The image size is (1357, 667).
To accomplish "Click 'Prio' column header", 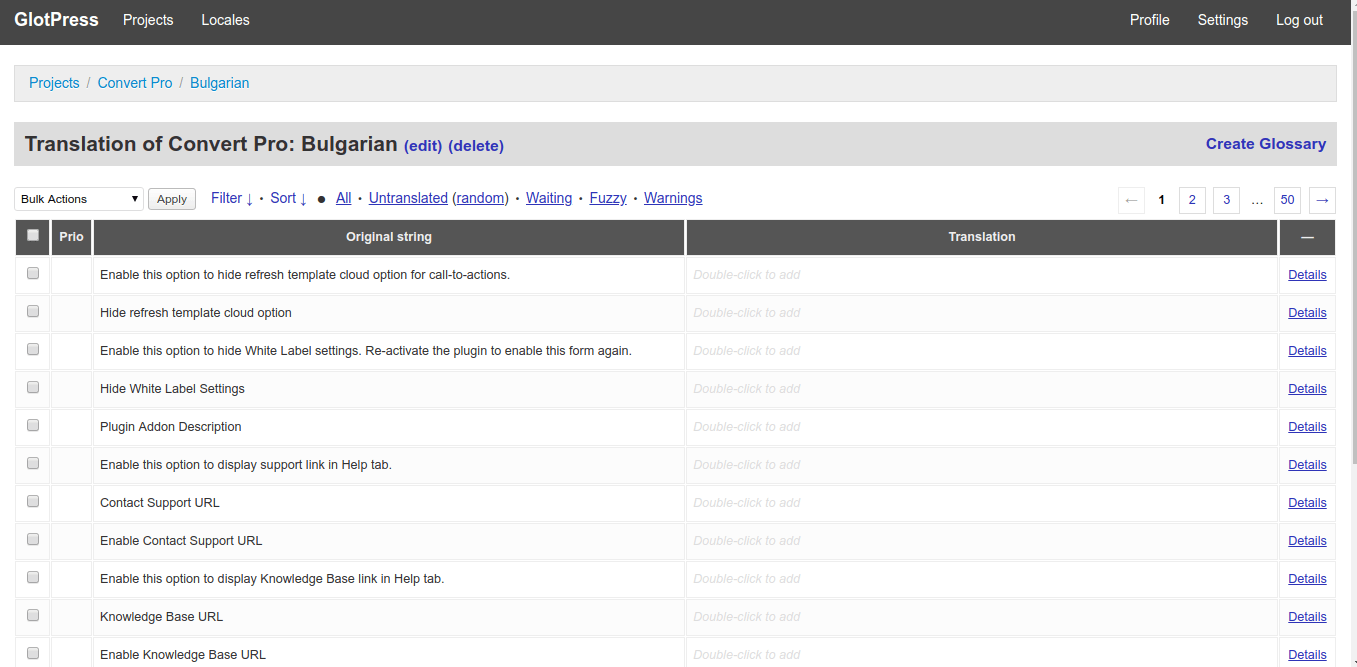I will pyautogui.click(x=72, y=237).
